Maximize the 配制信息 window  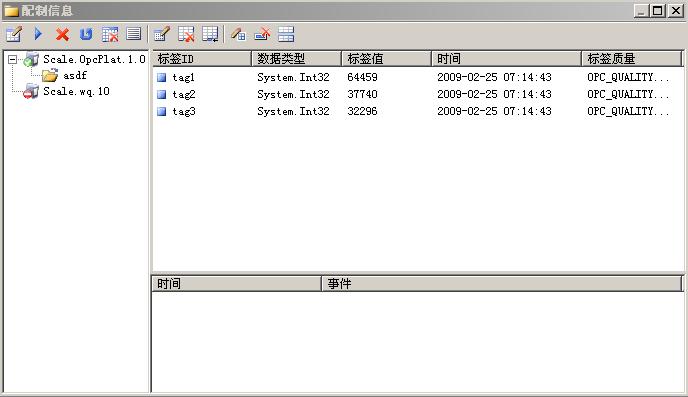[658, 11]
